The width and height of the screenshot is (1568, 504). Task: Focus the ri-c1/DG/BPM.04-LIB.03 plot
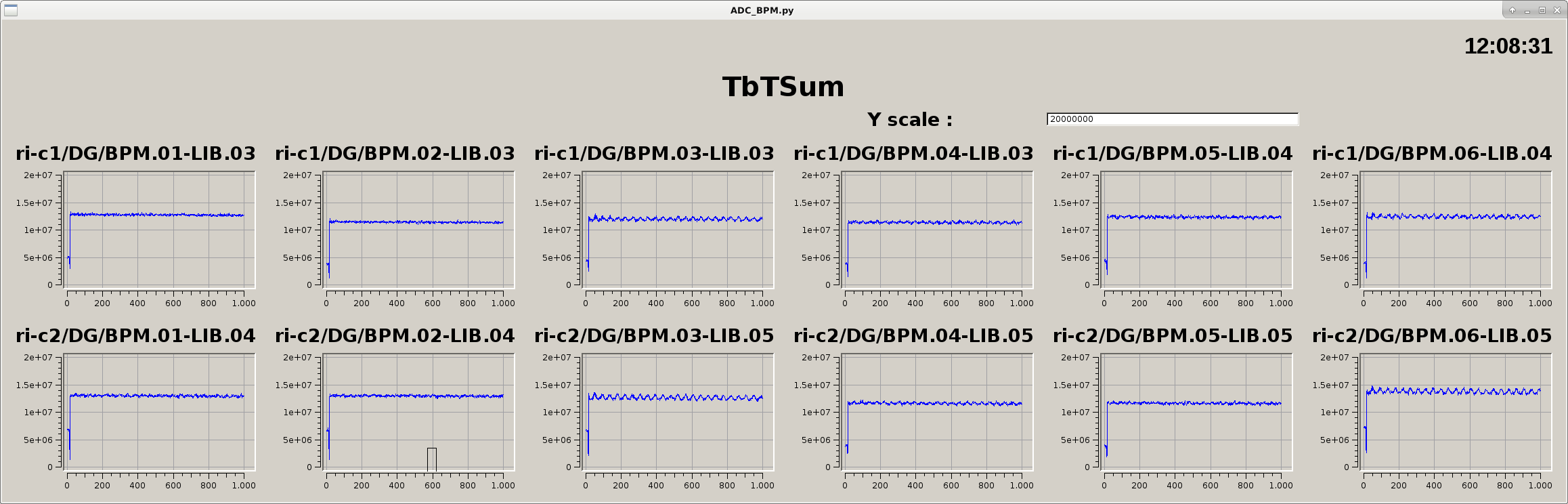(937, 230)
